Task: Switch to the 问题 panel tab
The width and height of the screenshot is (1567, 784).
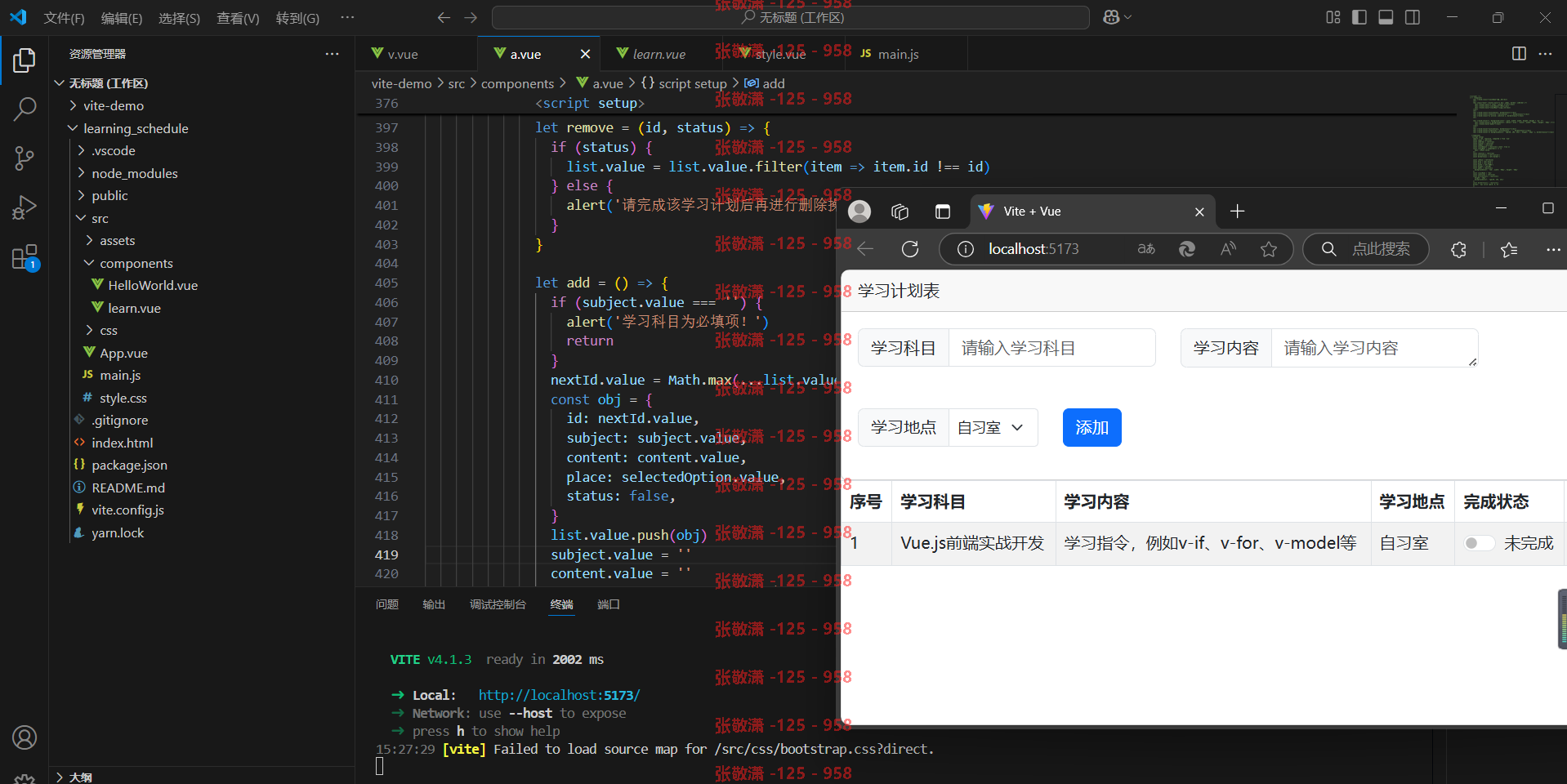Action: pos(386,604)
